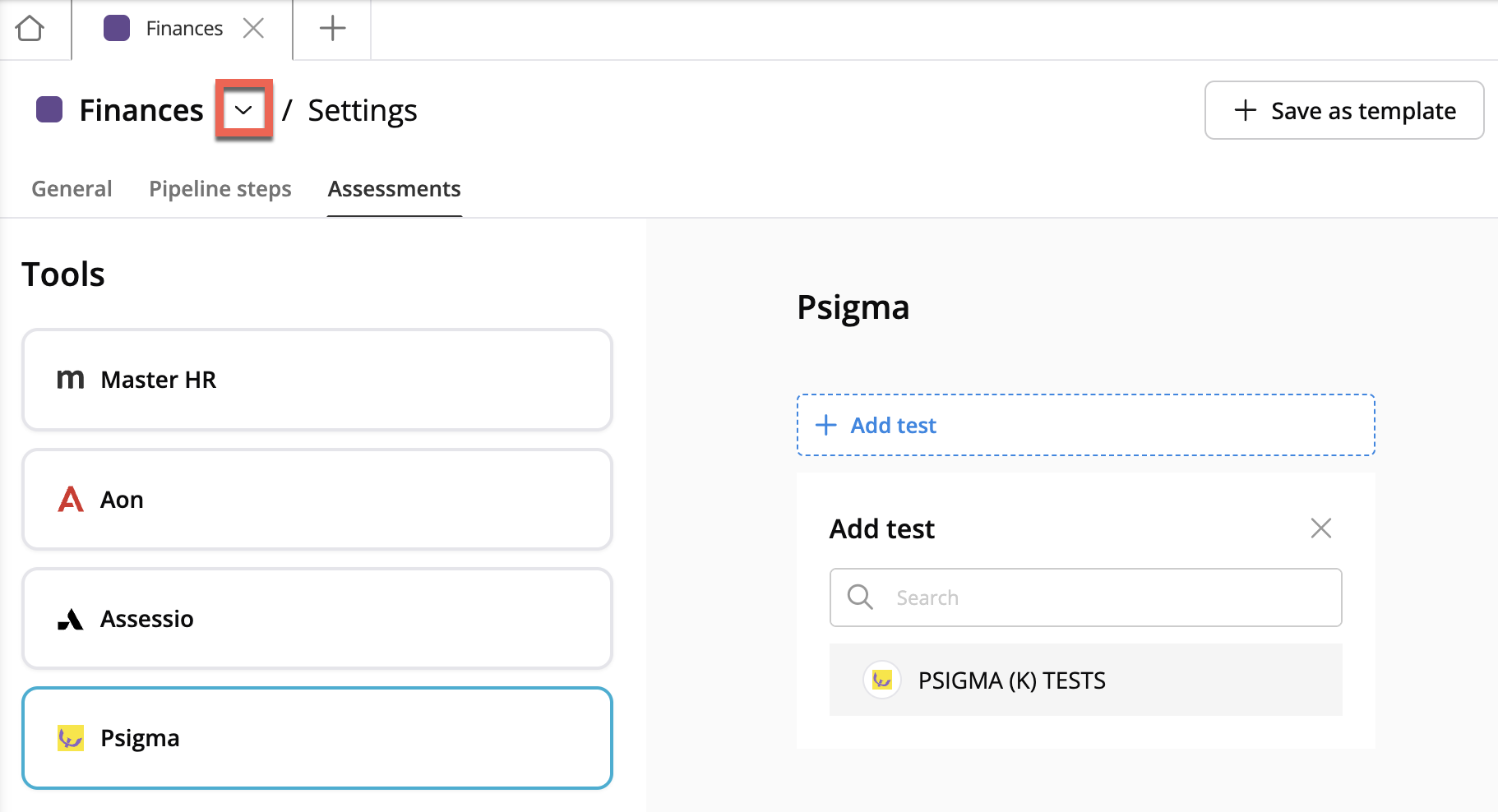Click the Assessio logo icon

(71, 619)
